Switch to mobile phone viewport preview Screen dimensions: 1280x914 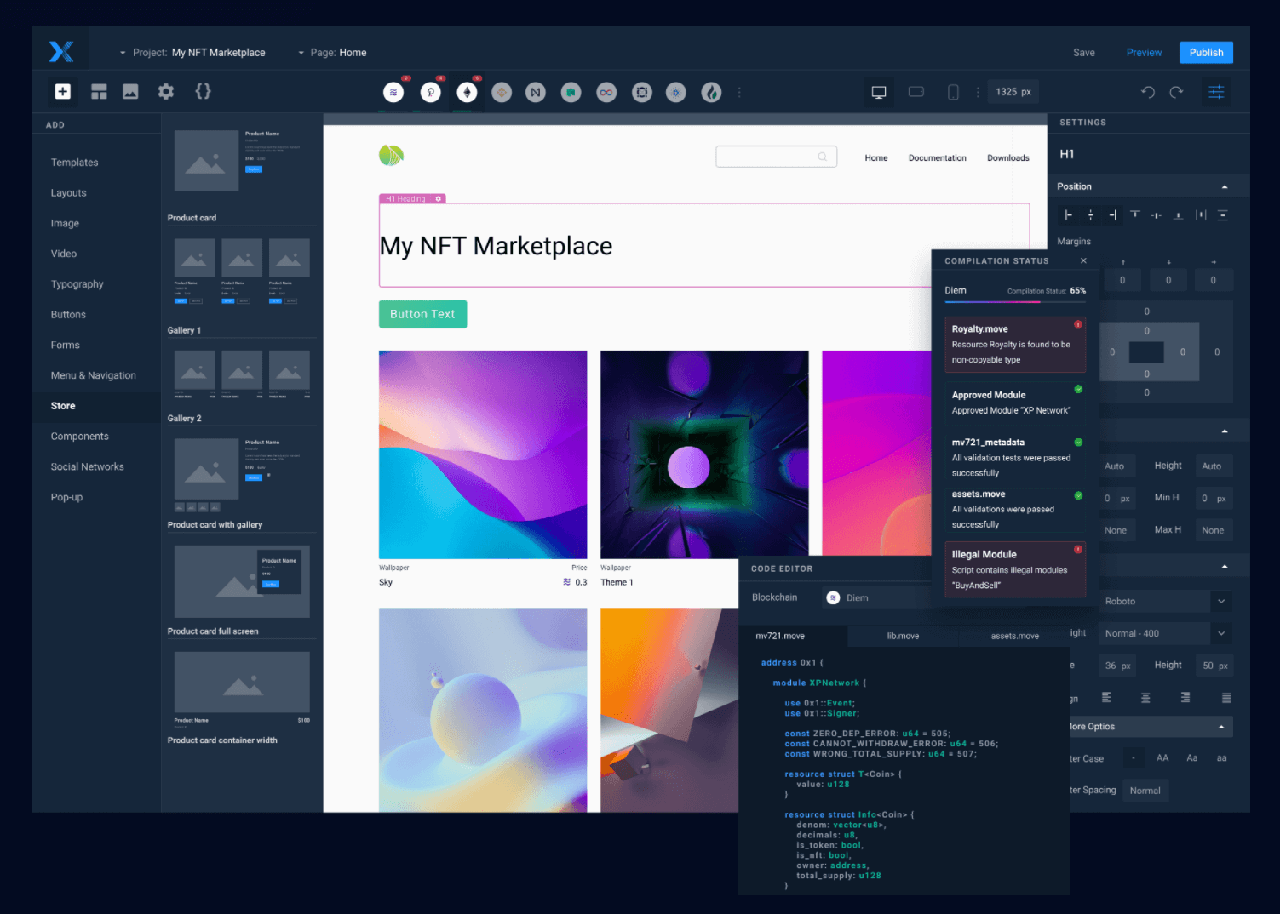[953, 92]
